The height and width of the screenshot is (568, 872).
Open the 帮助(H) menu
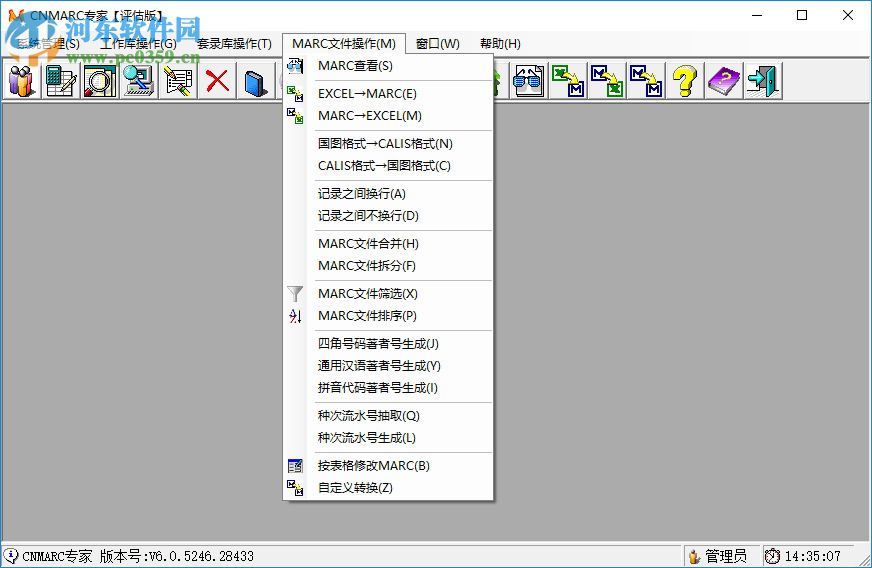(x=500, y=43)
